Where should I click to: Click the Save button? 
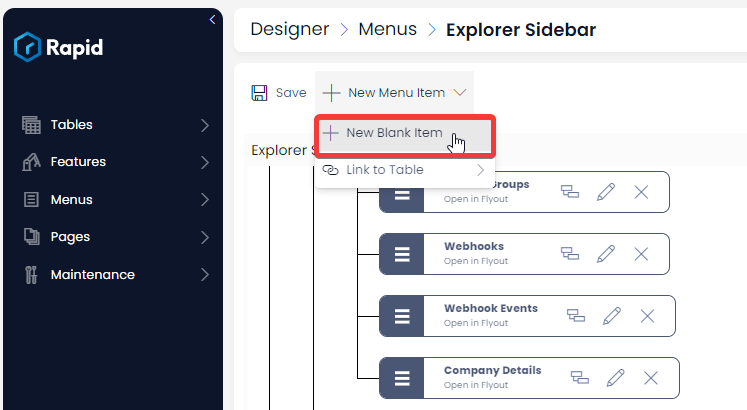[x=279, y=92]
